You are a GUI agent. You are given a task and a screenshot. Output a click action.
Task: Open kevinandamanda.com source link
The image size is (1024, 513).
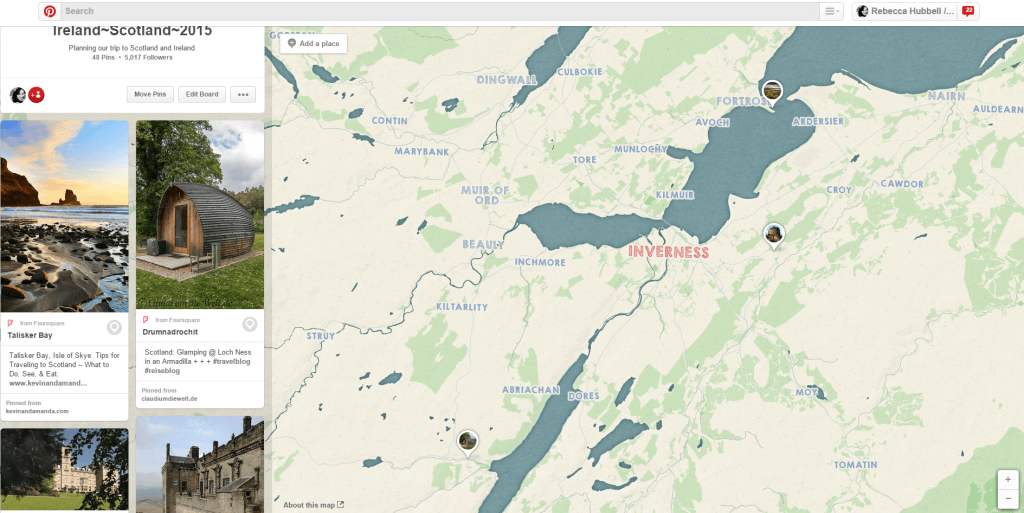(x=37, y=411)
